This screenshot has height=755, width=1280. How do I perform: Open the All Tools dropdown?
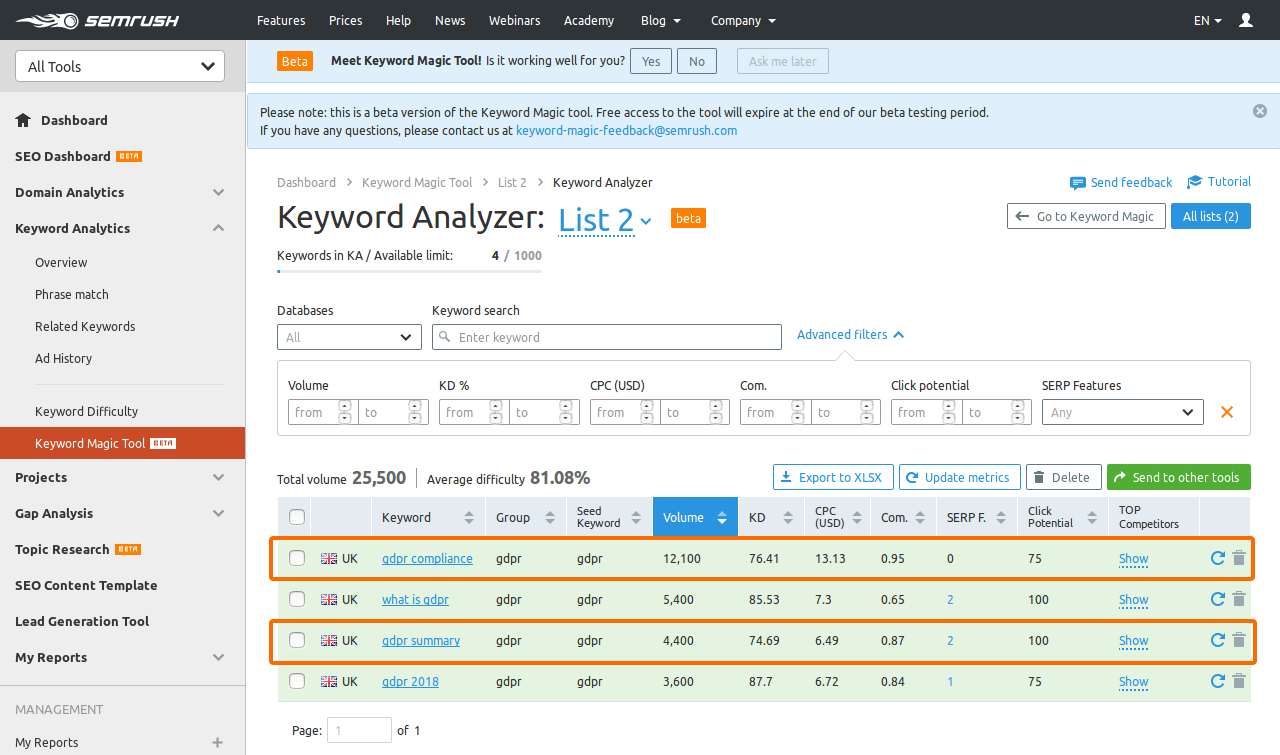(x=120, y=66)
